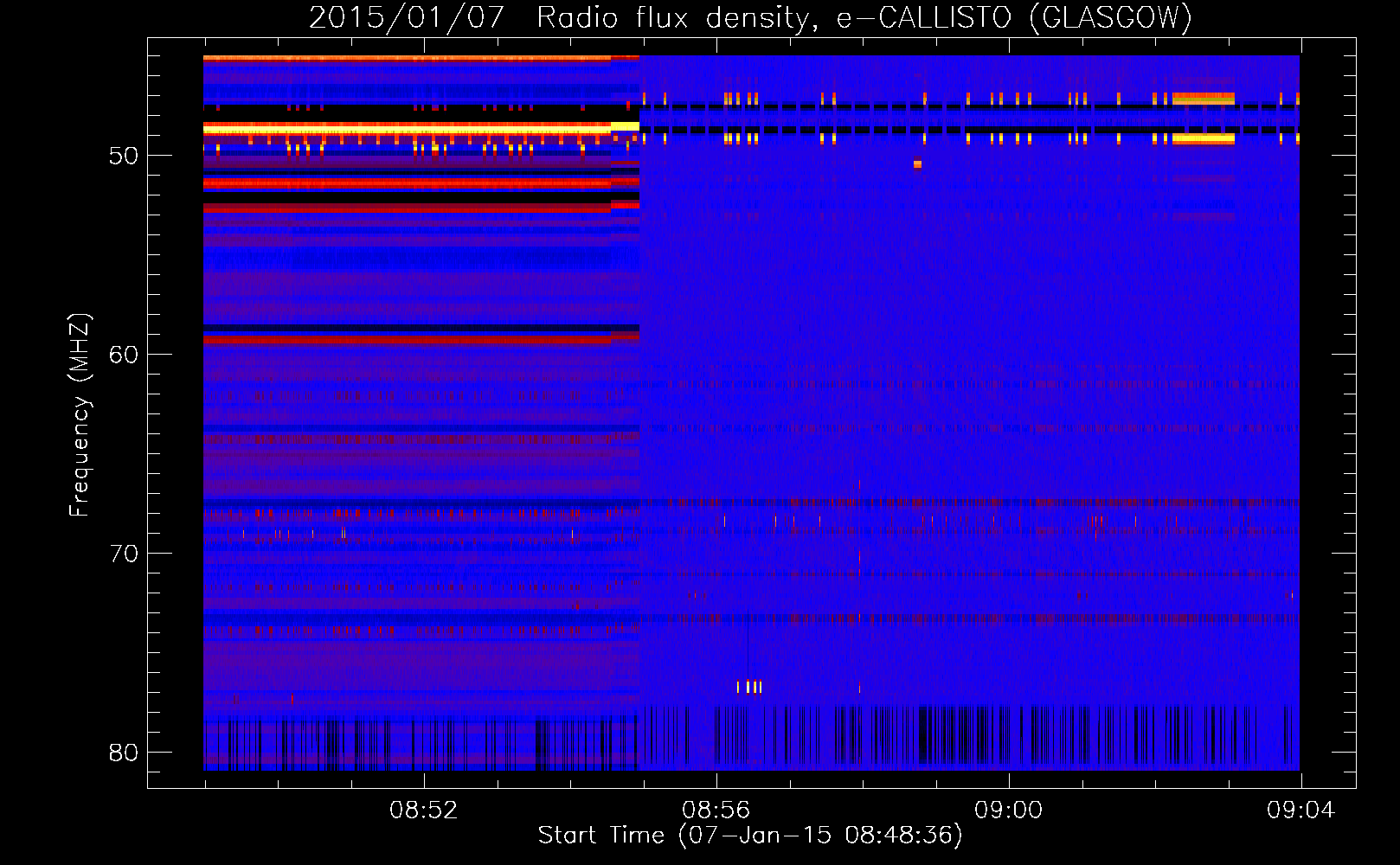Viewport: 1400px width, 865px height.
Task: Select the 08:56 time tick label
Action: pos(716,811)
